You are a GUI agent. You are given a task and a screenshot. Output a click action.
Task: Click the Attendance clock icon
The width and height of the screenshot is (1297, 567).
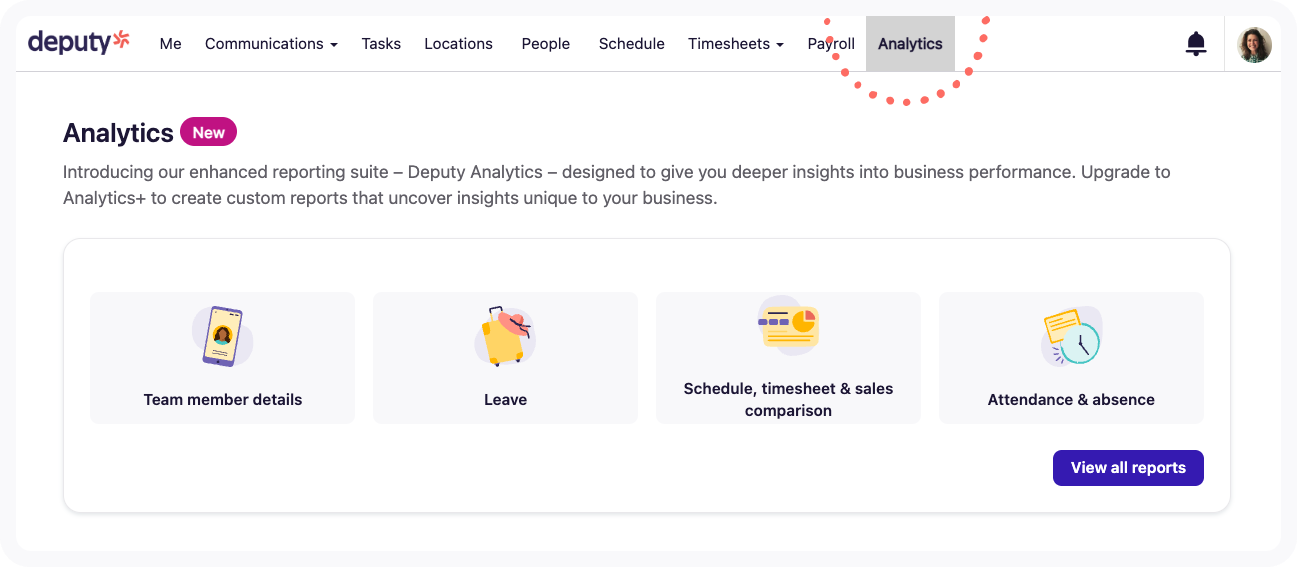(x=1071, y=337)
